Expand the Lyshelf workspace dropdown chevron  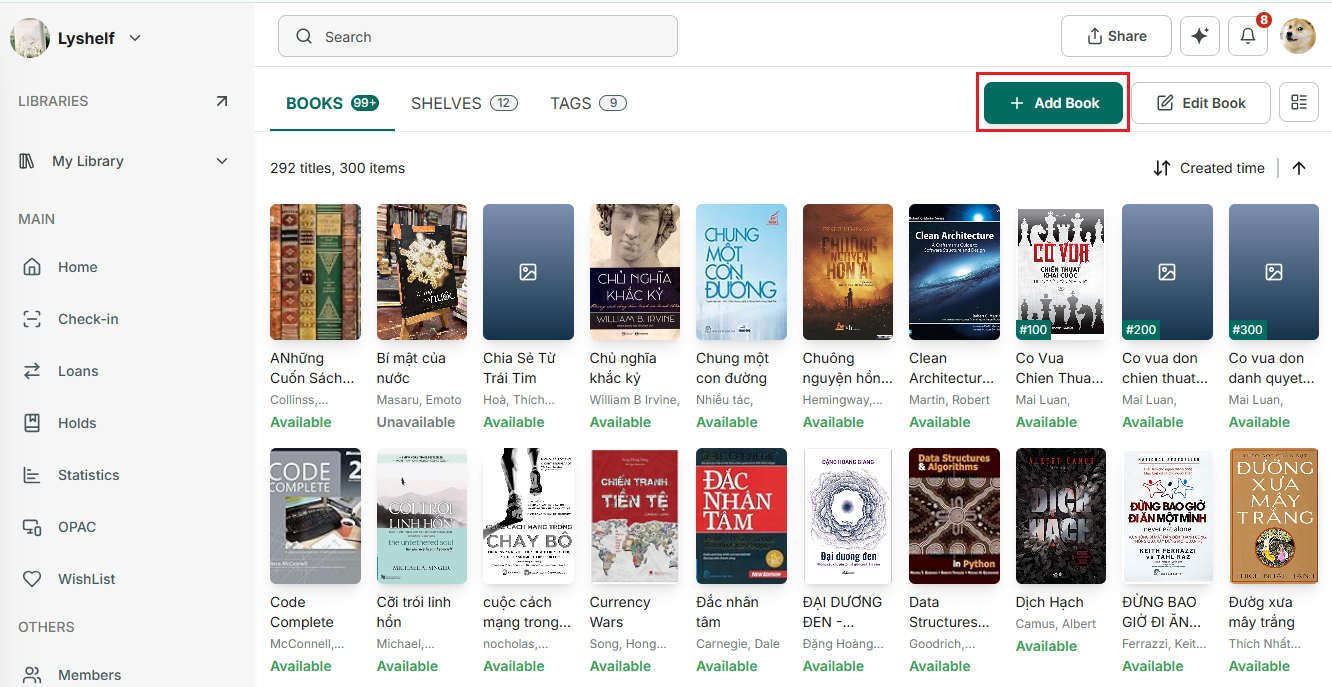click(135, 38)
